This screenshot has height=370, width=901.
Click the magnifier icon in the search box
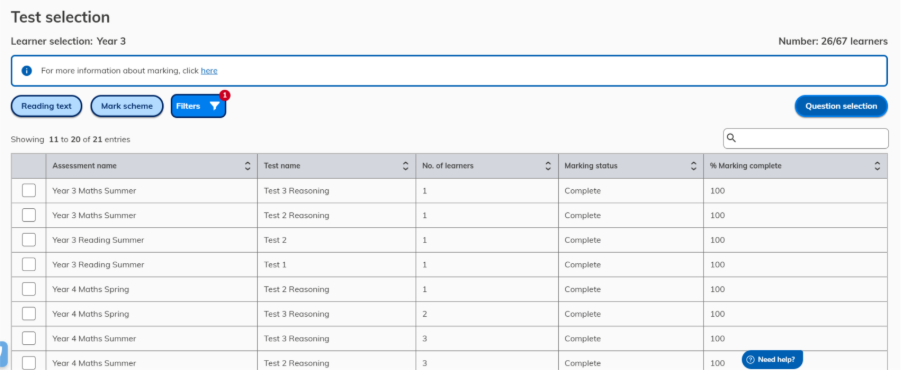731,138
